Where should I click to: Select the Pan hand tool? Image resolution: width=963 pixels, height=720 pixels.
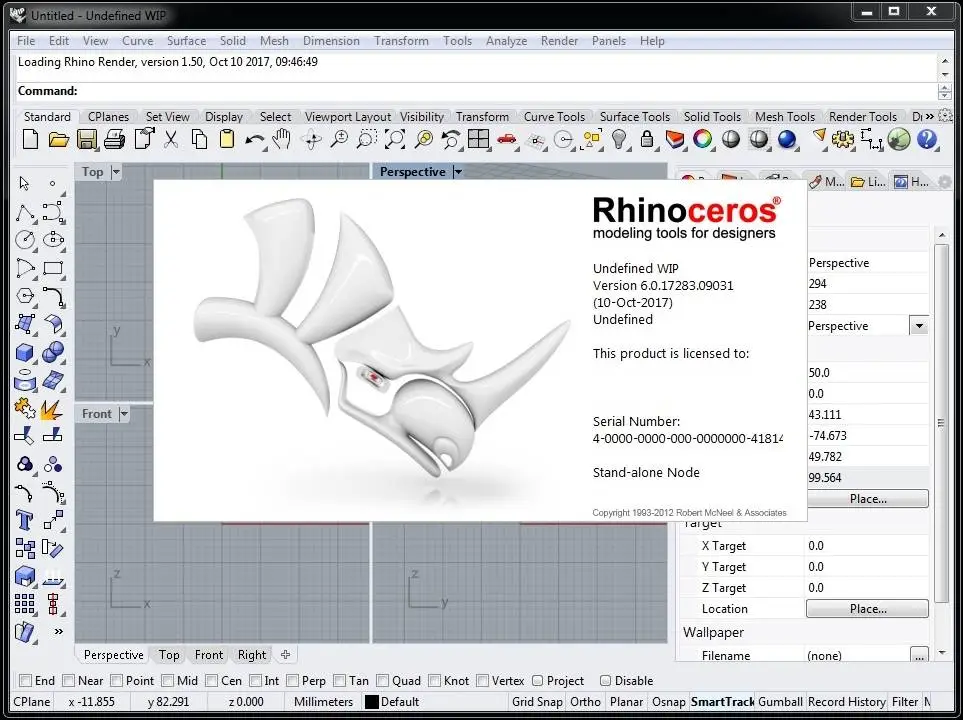coord(281,139)
